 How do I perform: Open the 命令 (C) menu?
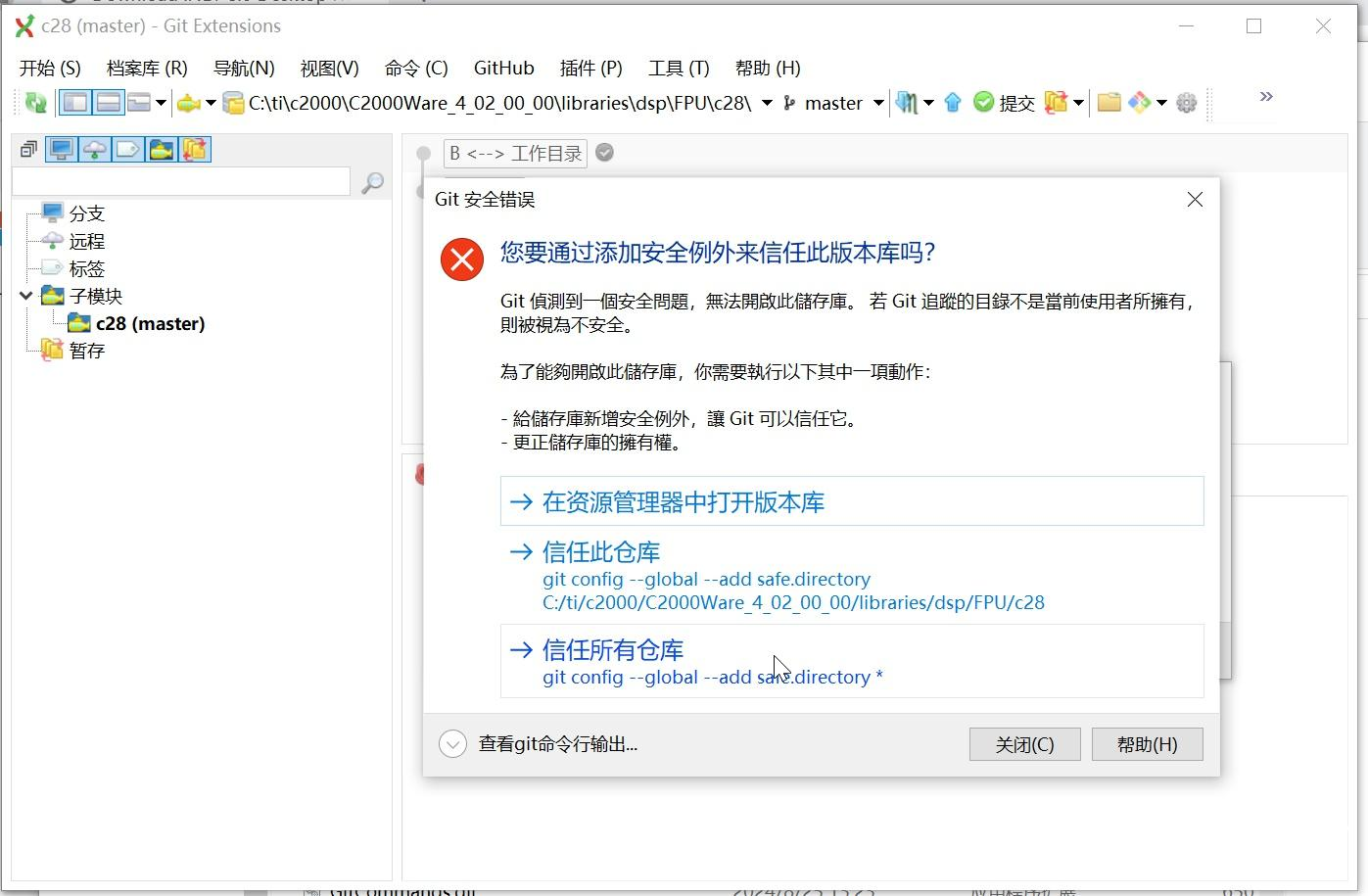(x=416, y=69)
